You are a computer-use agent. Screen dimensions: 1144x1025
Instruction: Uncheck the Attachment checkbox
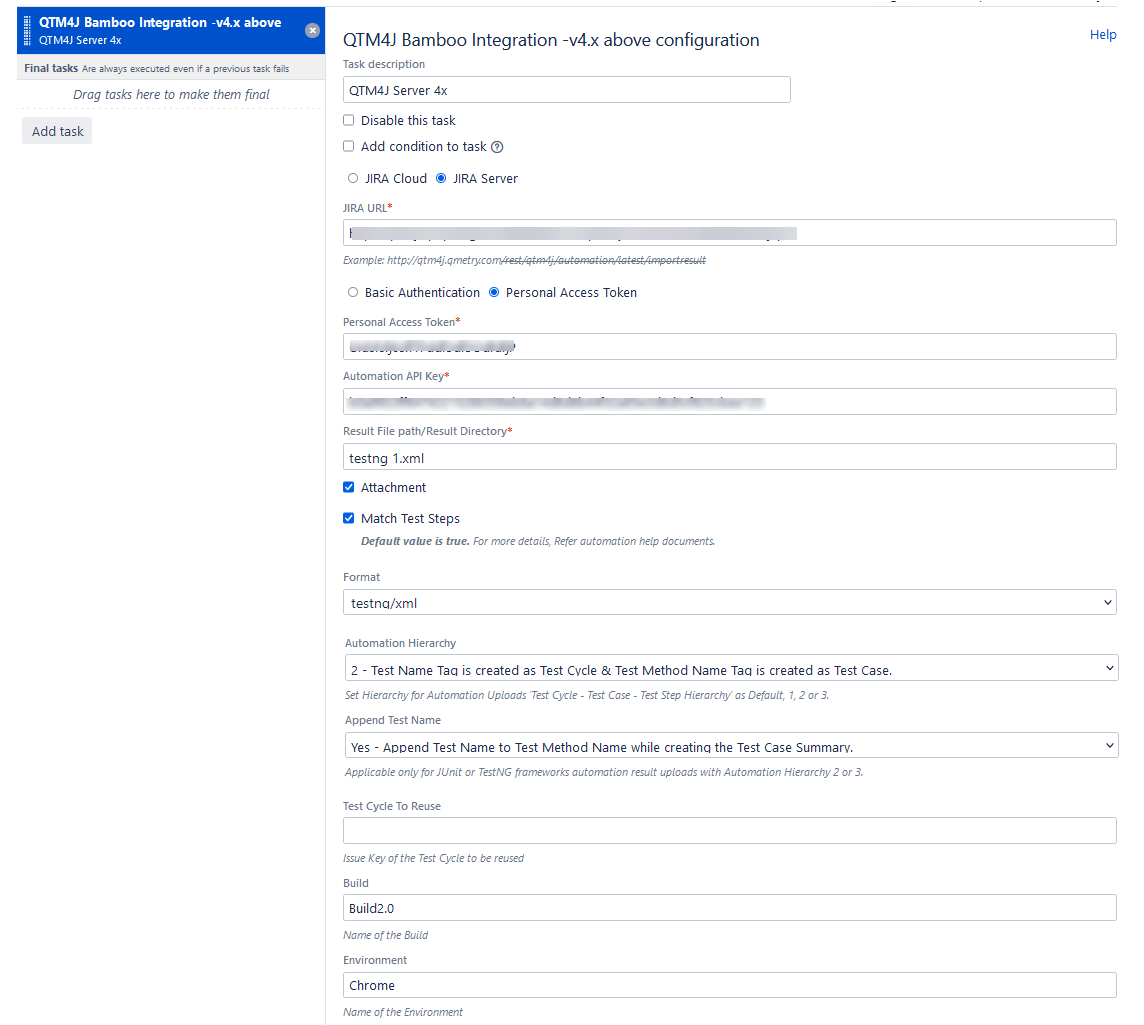tap(348, 487)
